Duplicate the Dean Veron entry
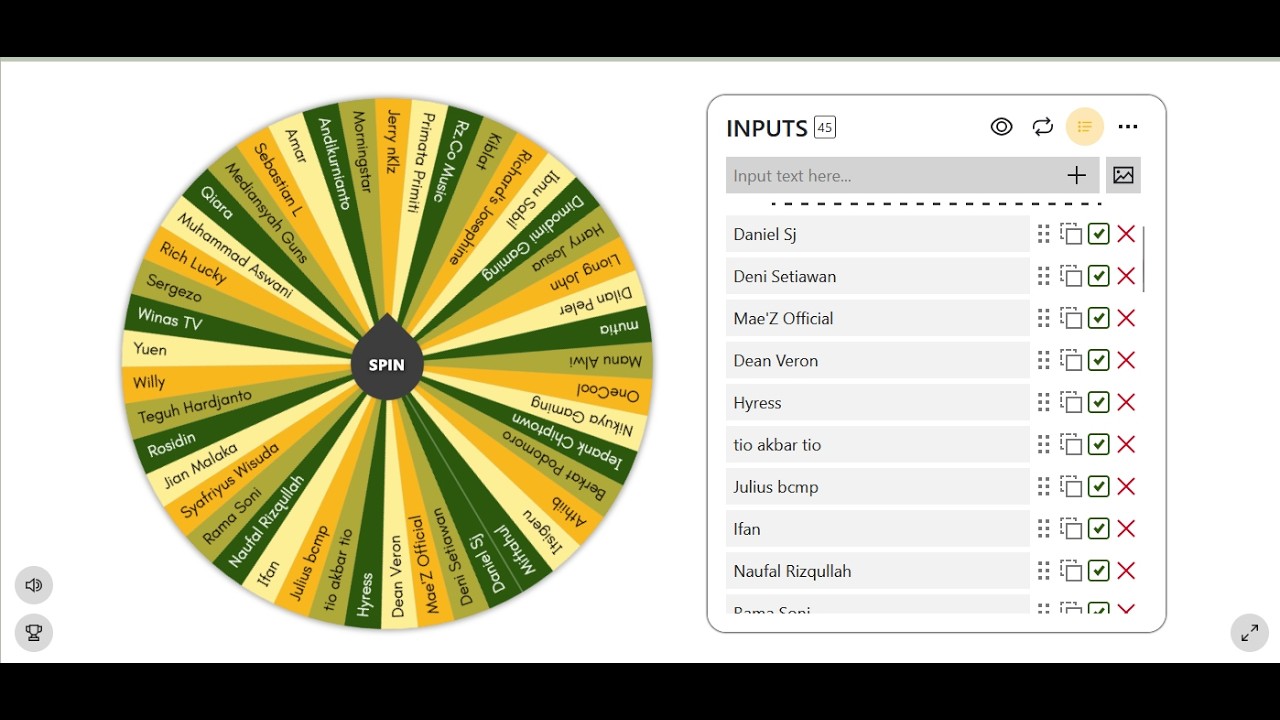This screenshot has height=720, width=1280. [x=1071, y=360]
